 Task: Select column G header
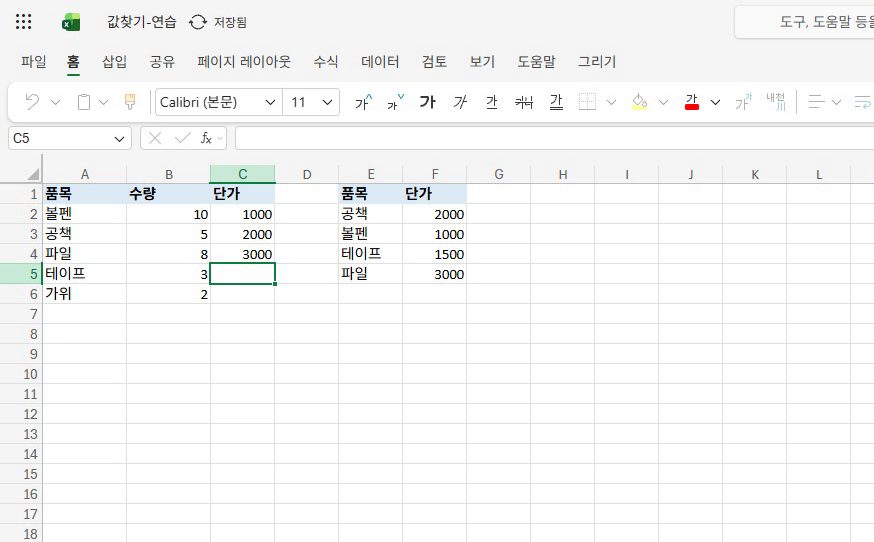(x=498, y=174)
